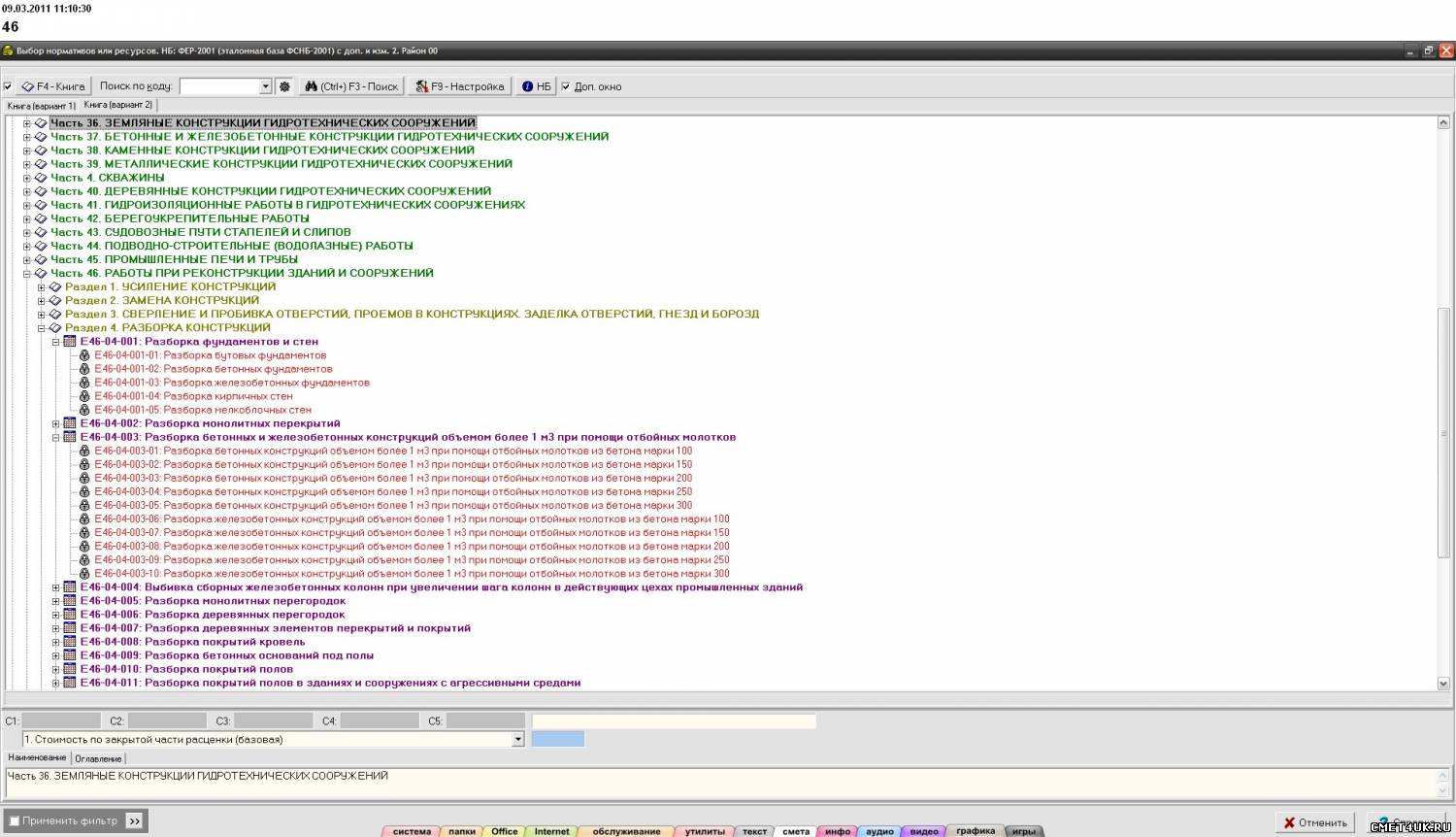Click the tree scrollbar down arrow

click(x=1443, y=684)
